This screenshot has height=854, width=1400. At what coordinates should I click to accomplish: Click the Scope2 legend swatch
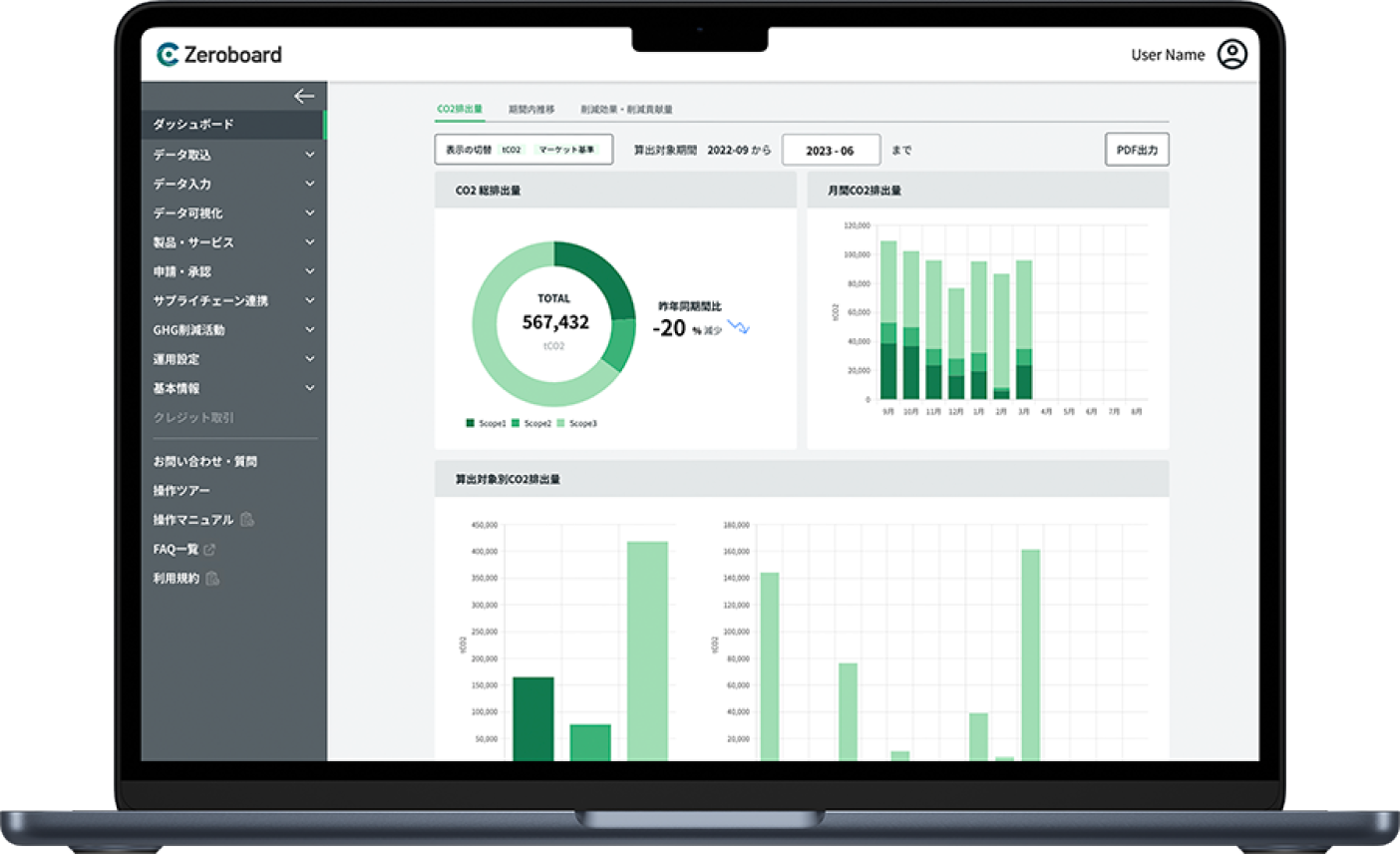(516, 423)
